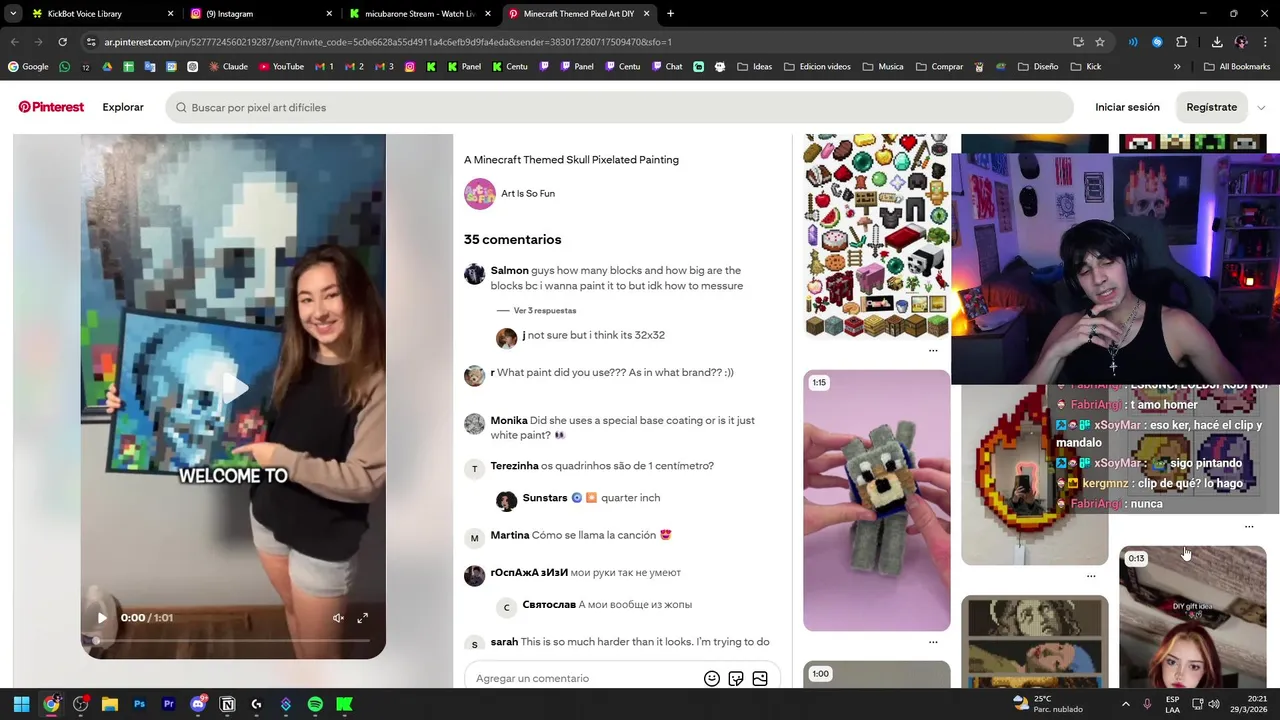
Task: Open the tab search dropdown
Action: [x=13, y=14]
